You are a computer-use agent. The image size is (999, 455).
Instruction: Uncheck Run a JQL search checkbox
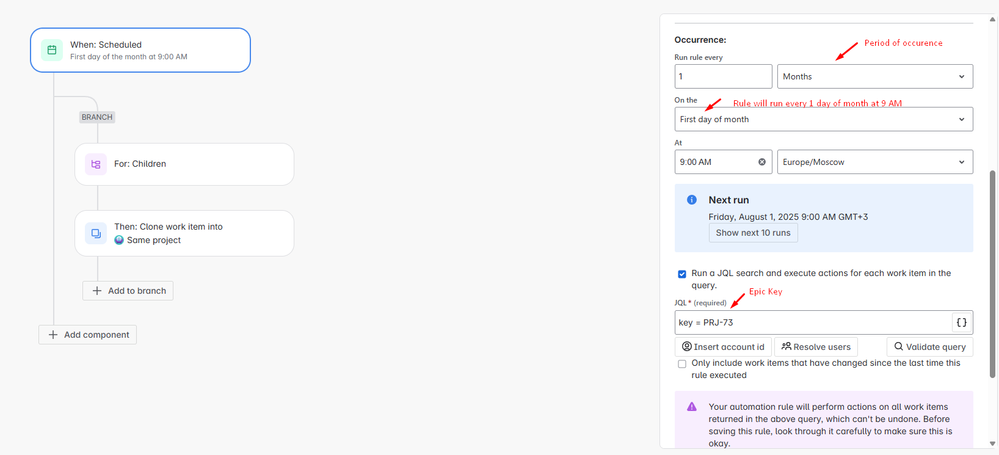[682, 274]
